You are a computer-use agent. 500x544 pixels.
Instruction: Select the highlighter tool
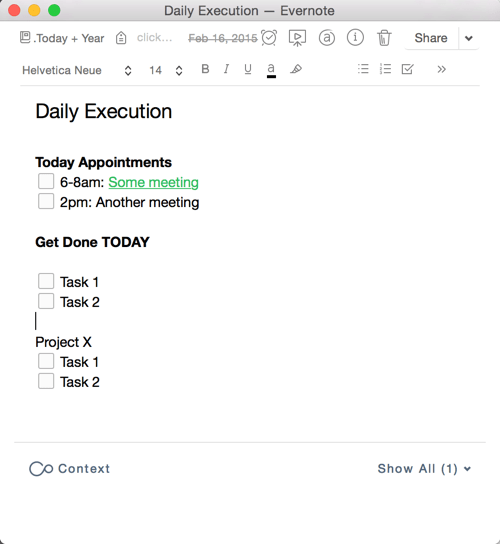296,69
